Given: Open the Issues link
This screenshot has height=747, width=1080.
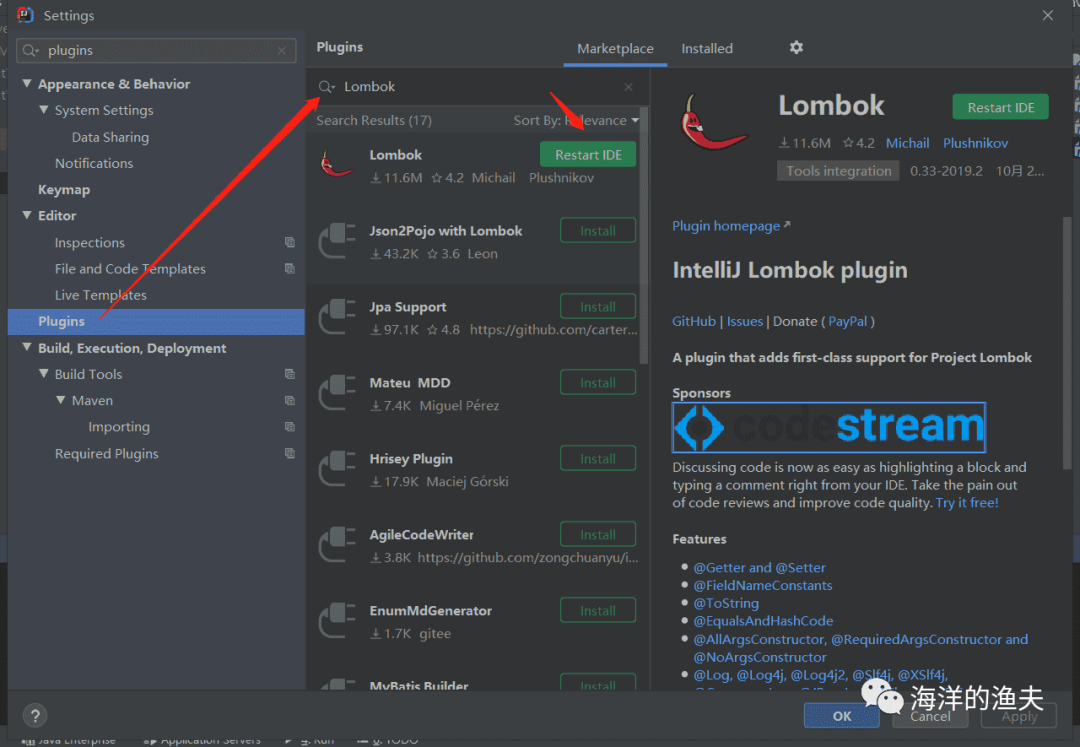Looking at the screenshot, I should [x=745, y=322].
